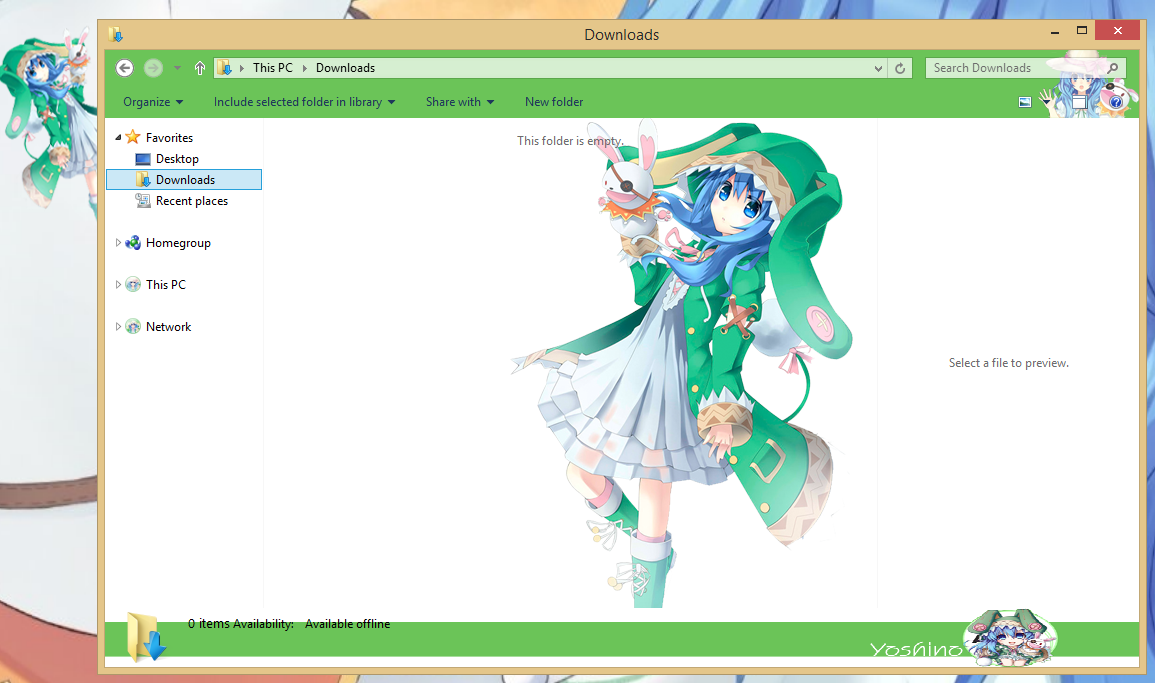Collapse the Favorites tree group
The height and width of the screenshot is (683, 1155).
point(118,138)
